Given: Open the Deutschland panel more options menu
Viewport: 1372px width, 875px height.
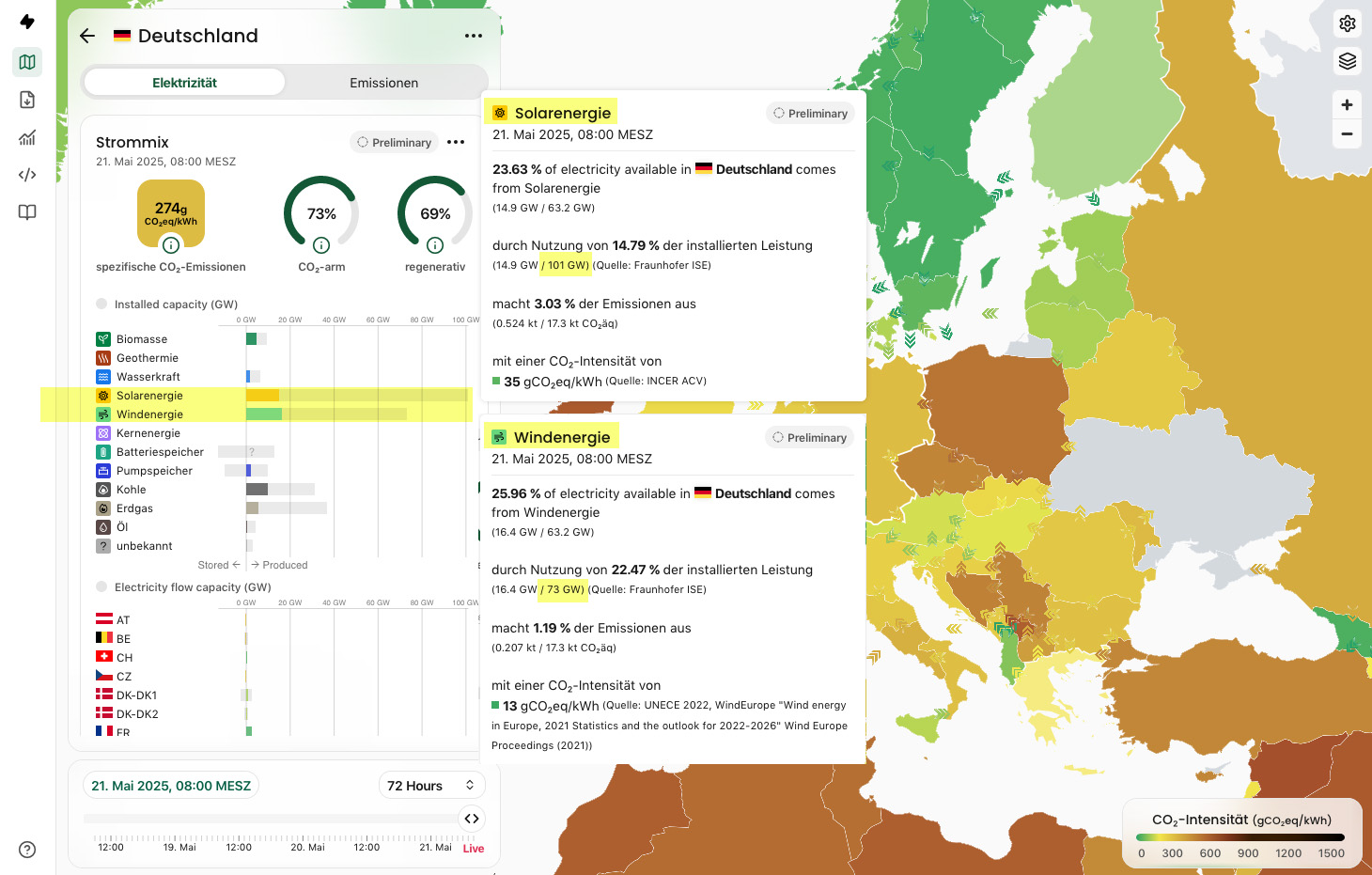Looking at the screenshot, I should pos(473,36).
